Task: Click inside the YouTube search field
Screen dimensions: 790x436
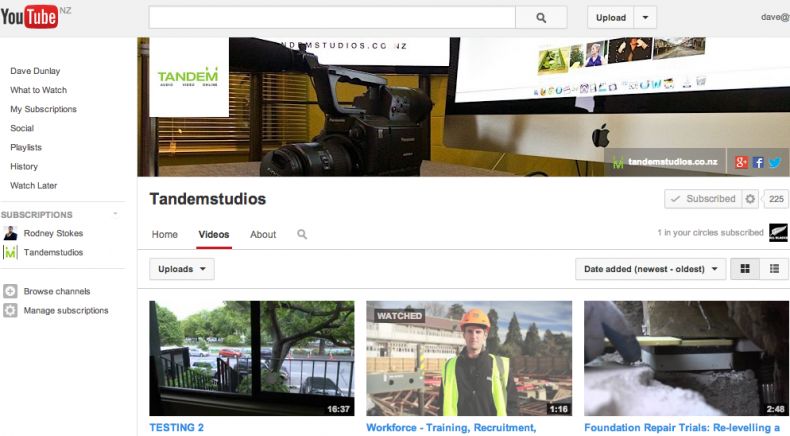Action: coord(332,18)
